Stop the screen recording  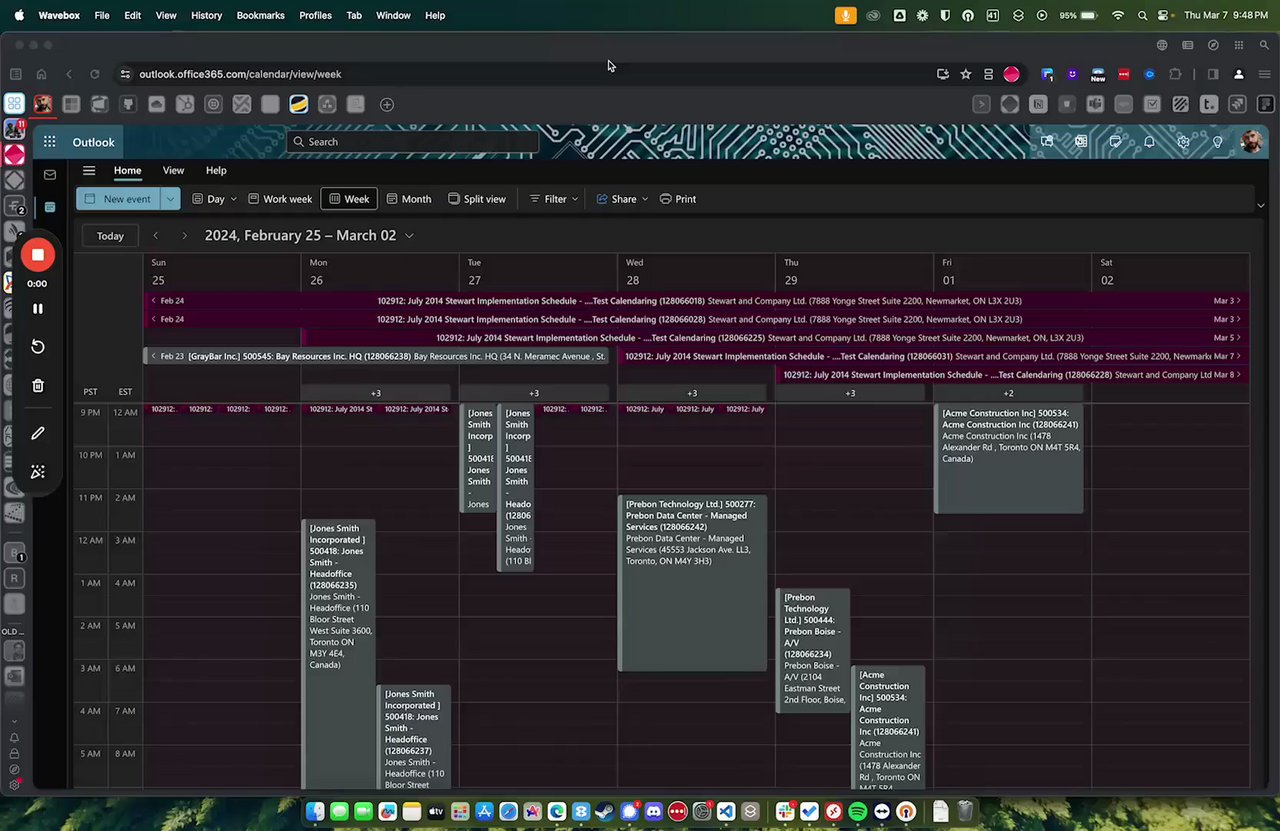pyautogui.click(x=38, y=255)
